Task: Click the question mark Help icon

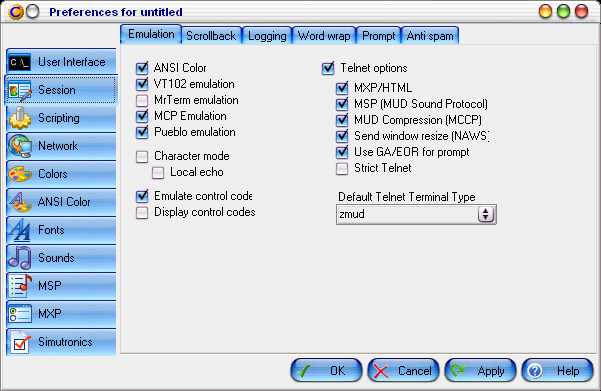Action: [535, 371]
